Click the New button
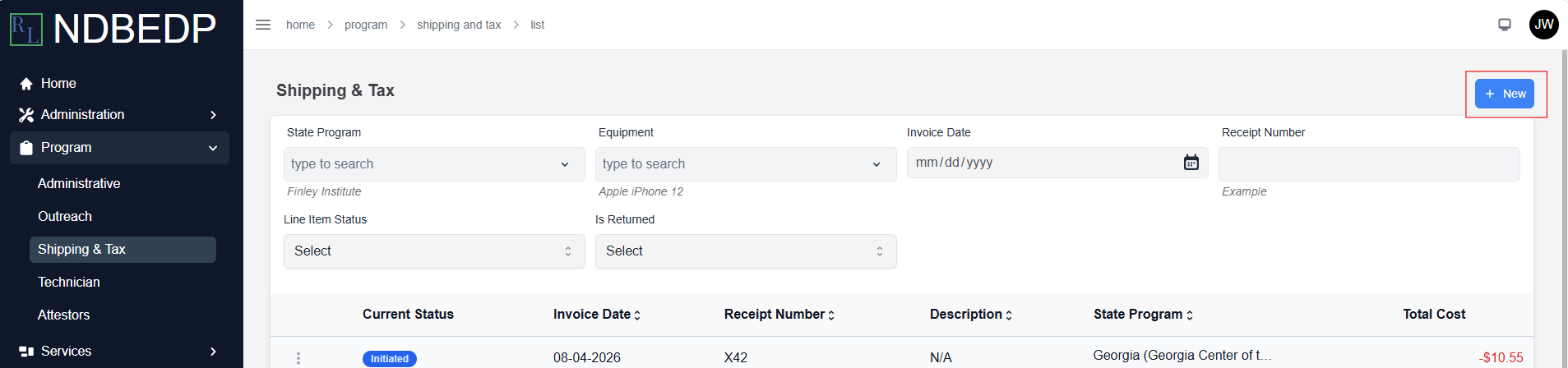Image resolution: width=1568 pixels, height=368 pixels. tap(1505, 94)
